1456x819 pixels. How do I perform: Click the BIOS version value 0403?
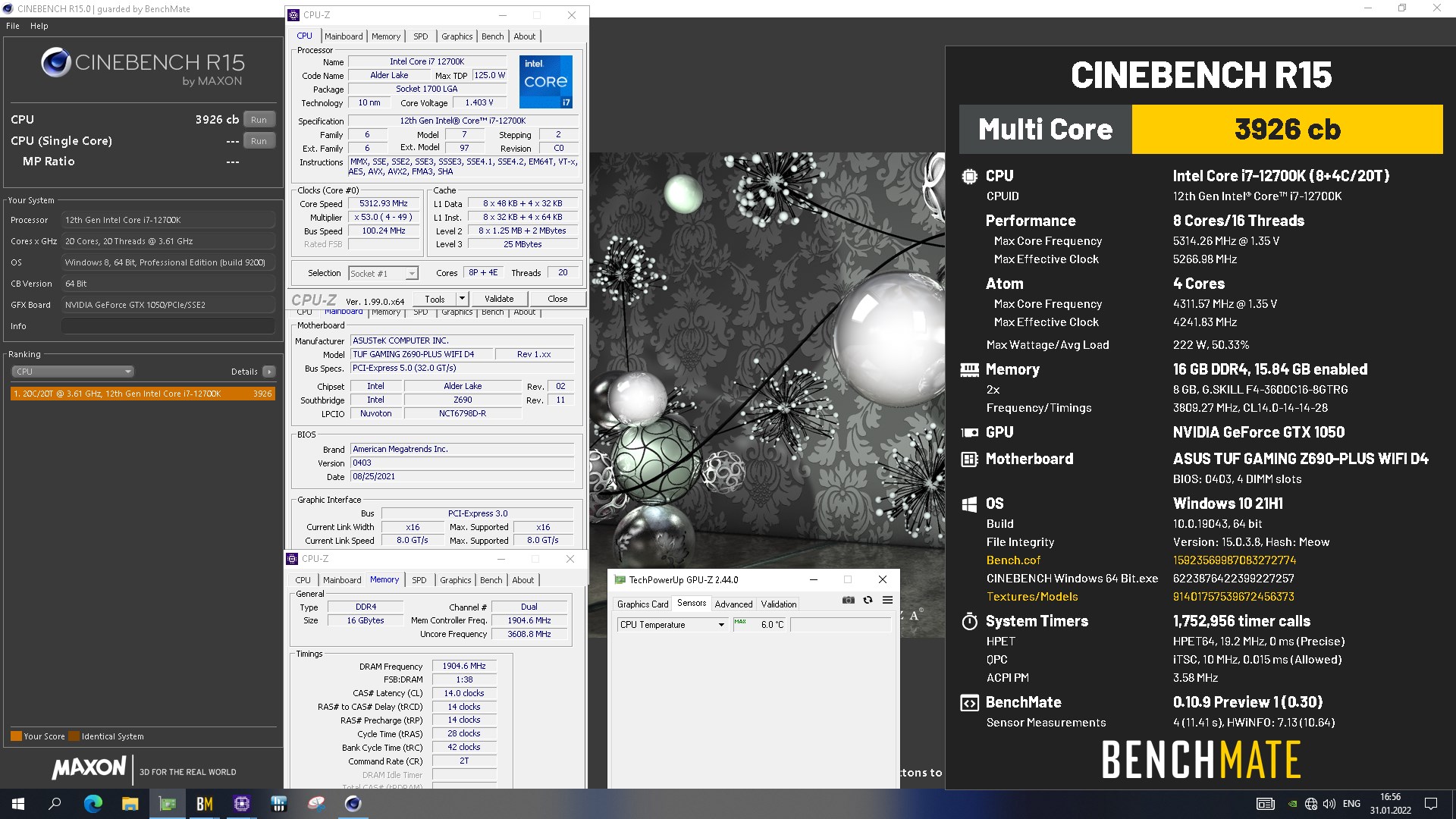tap(462, 463)
